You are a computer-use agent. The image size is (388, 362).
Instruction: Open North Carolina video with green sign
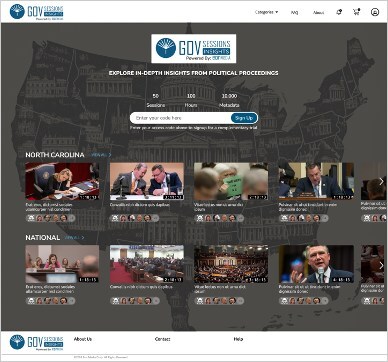[x=231, y=181]
